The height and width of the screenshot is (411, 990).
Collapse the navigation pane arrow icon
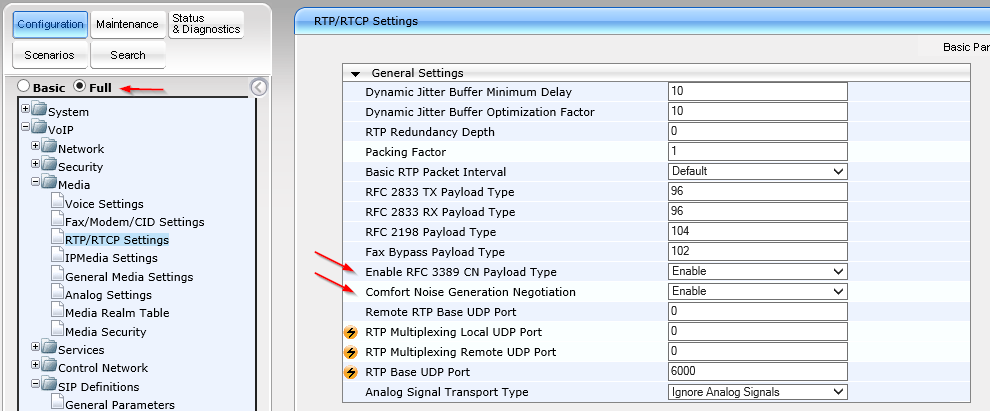(258, 88)
